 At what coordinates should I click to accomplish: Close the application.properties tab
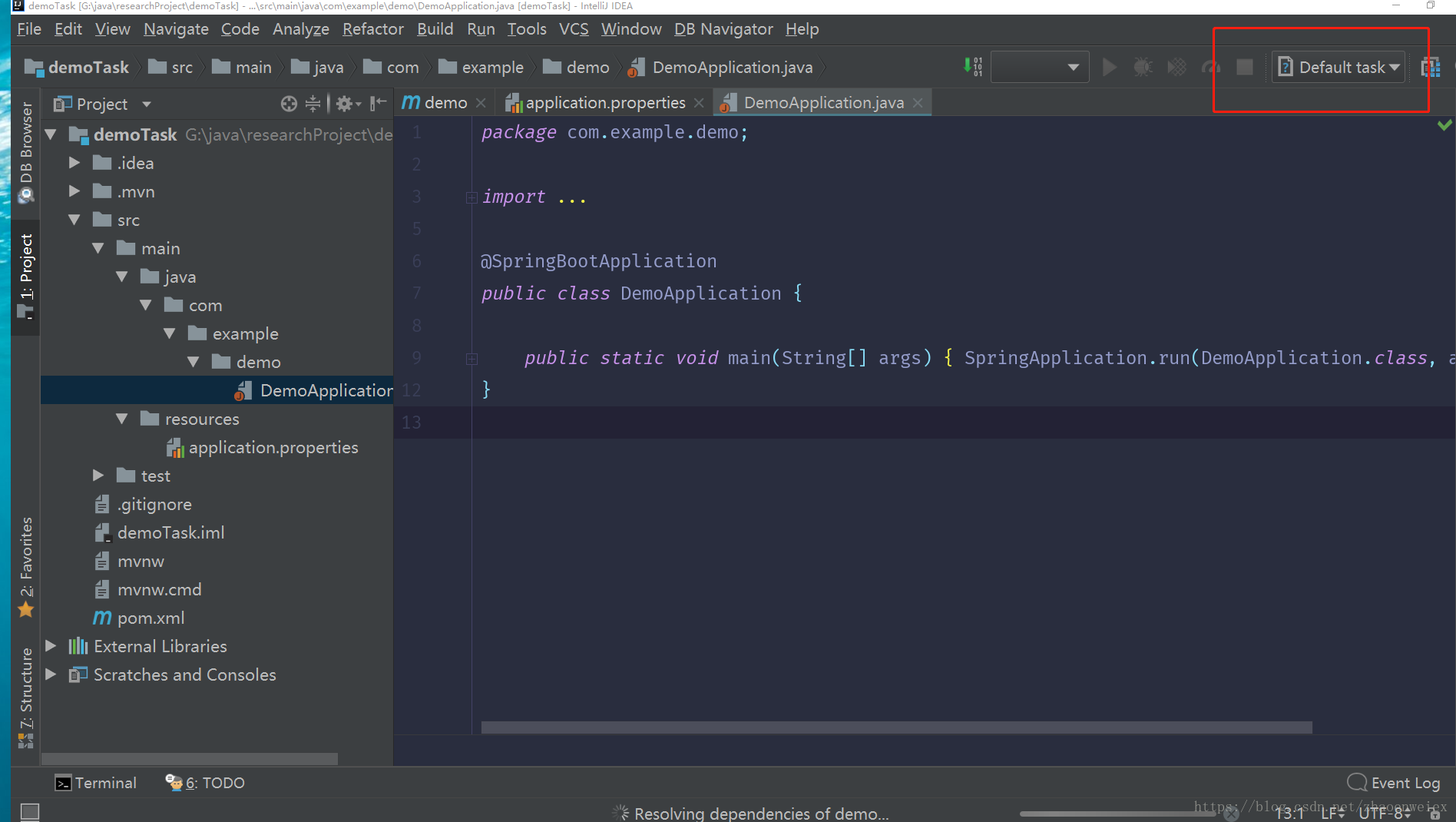(x=699, y=103)
